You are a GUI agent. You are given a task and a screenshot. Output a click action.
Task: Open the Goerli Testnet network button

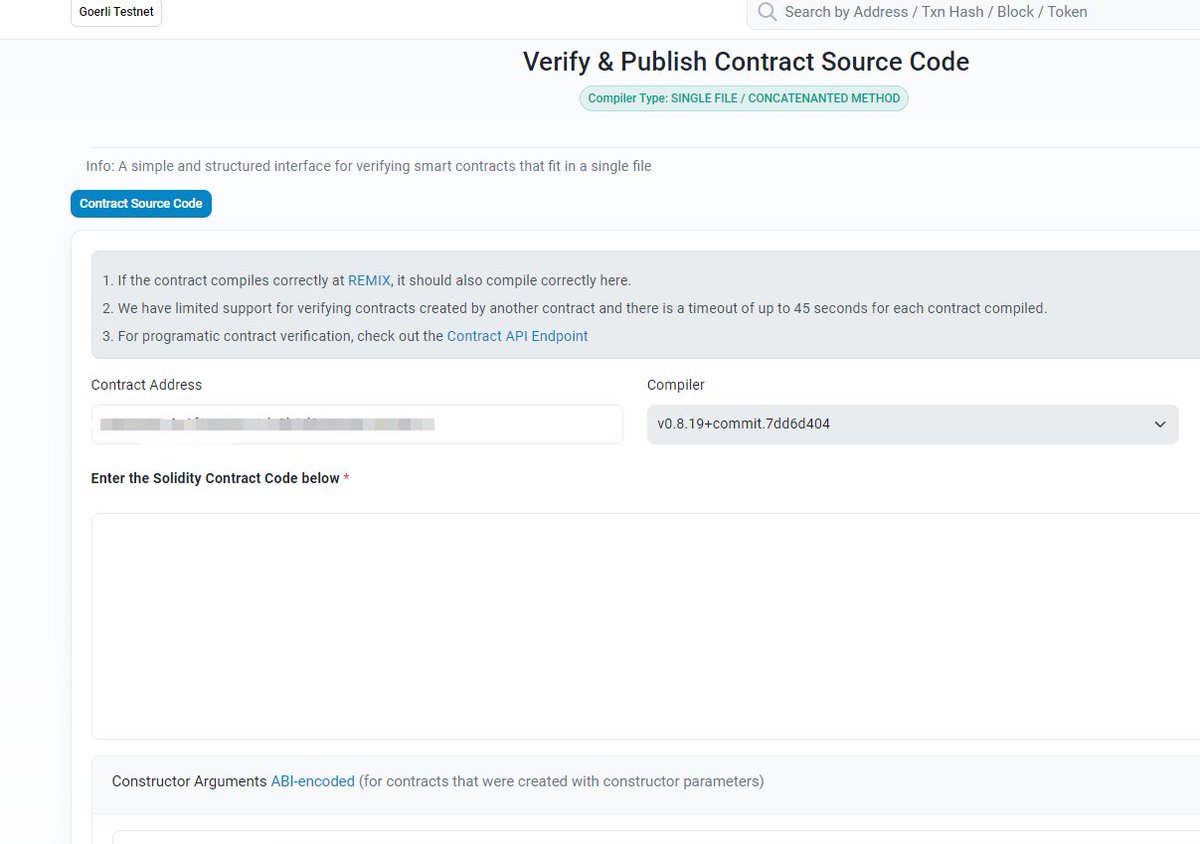[x=116, y=12]
